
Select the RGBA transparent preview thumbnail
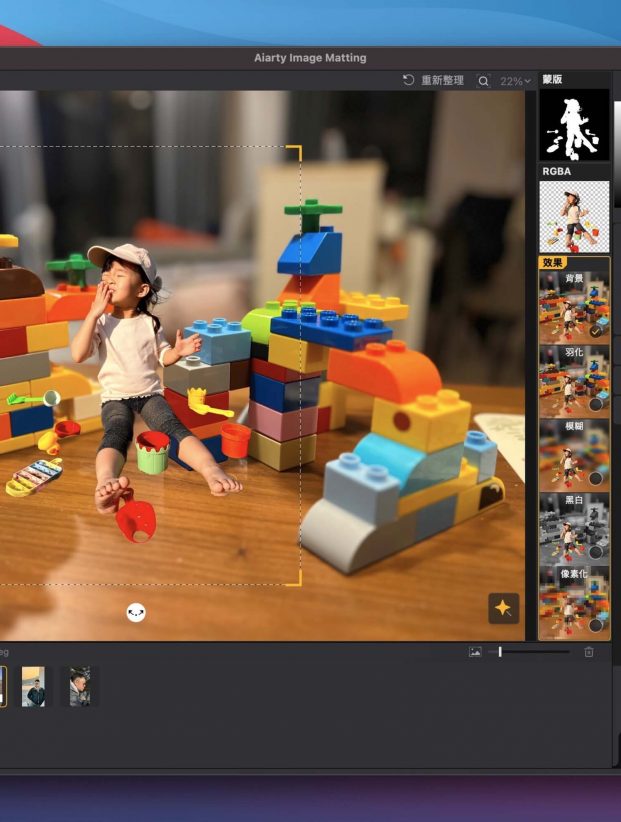575,216
